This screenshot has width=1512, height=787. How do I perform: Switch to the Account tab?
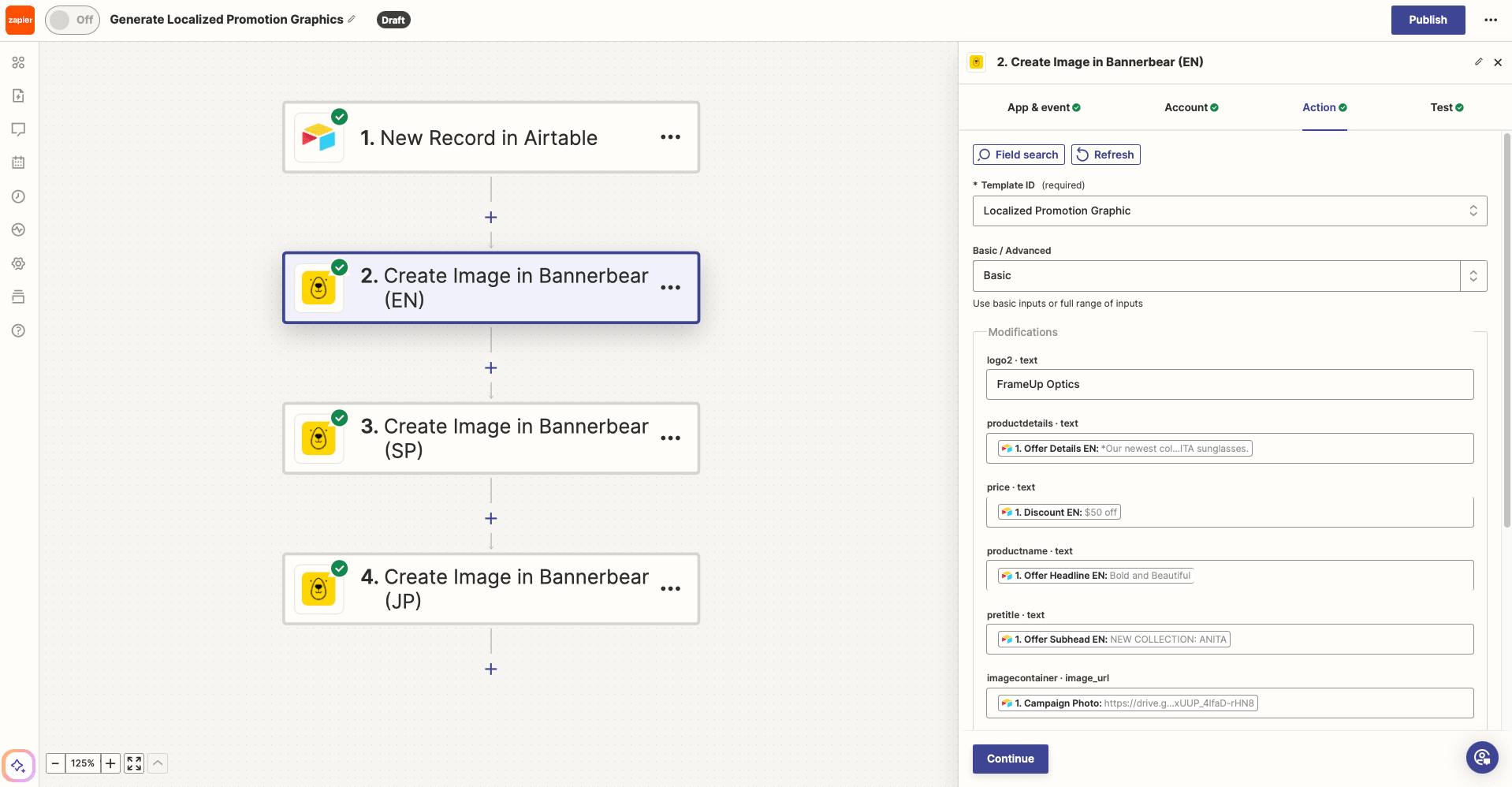tap(1190, 107)
